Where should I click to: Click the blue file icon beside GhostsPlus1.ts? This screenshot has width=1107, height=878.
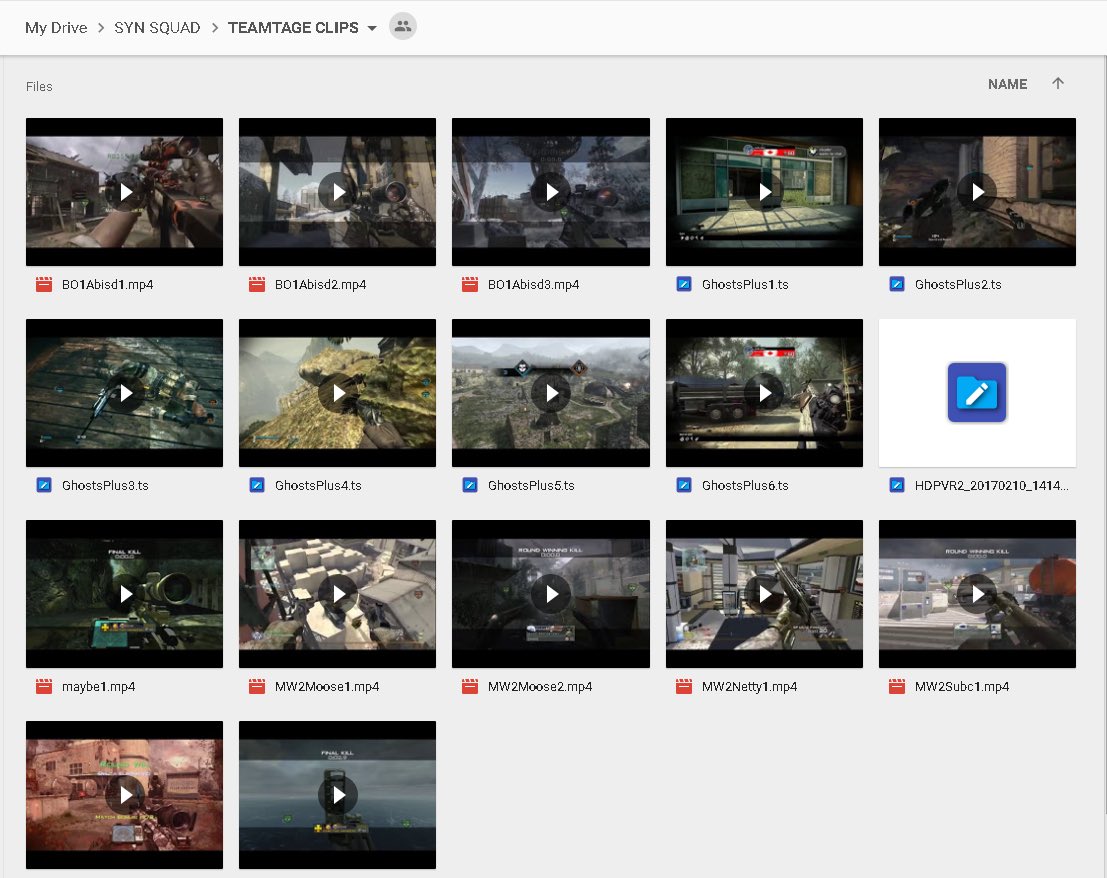(684, 284)
